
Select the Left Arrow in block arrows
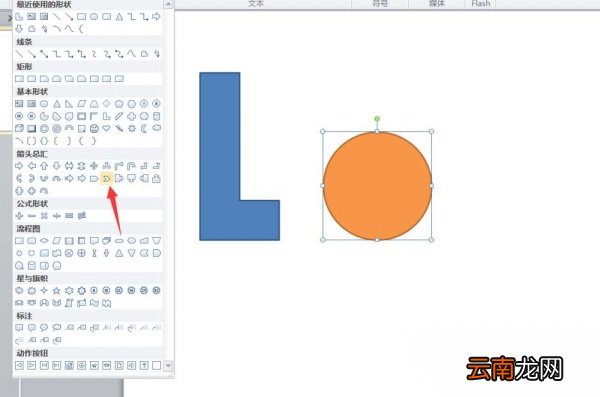32,166
